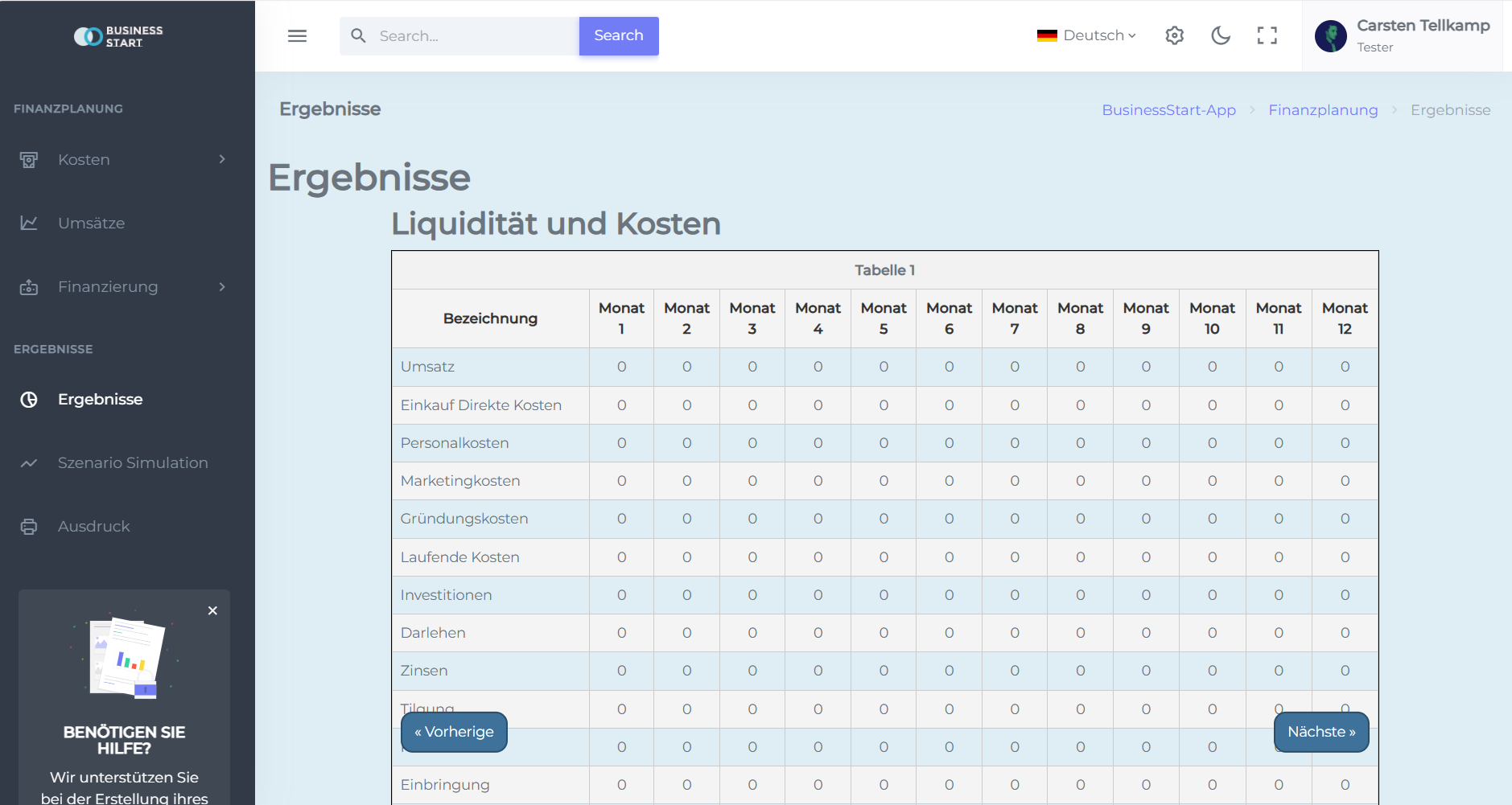Image resolution: width=1512 pixels, height=805 pixels.
Task: Open Umsätze via its chart icon
Action: point(29,223)
